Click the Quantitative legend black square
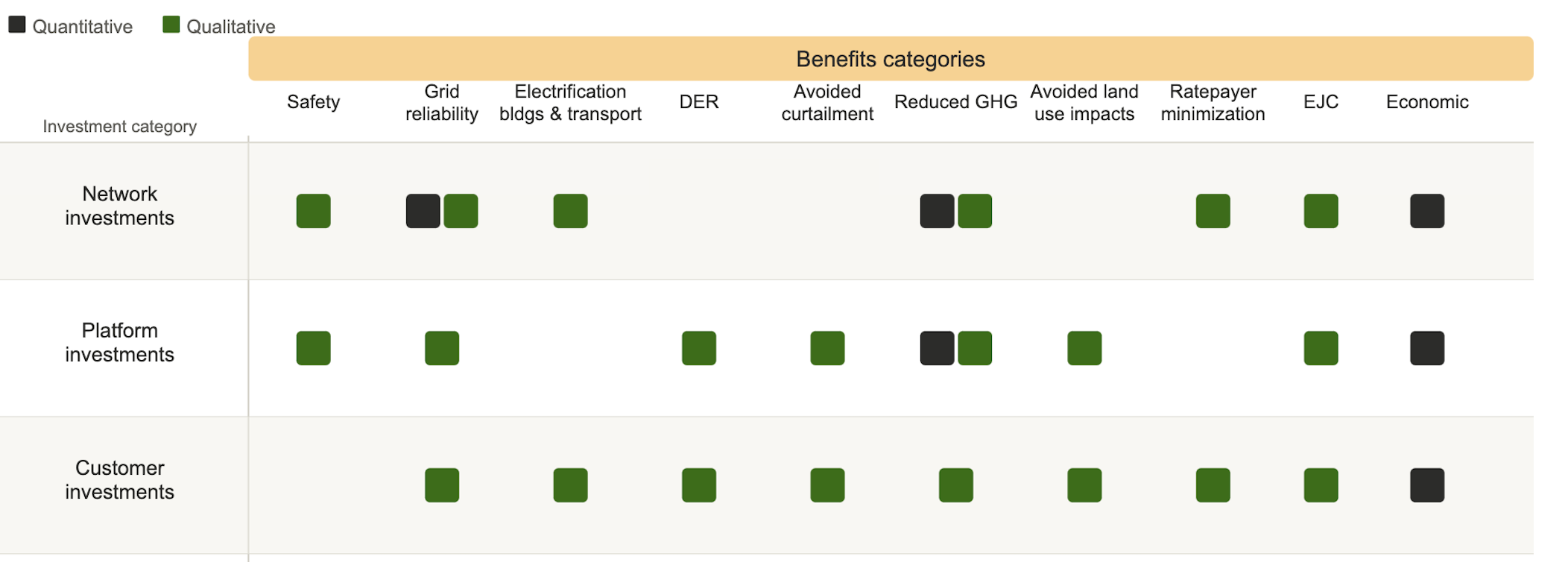The height and width of the screenshot is (562, 1568). pyautogui.click(x=17, y=25)
